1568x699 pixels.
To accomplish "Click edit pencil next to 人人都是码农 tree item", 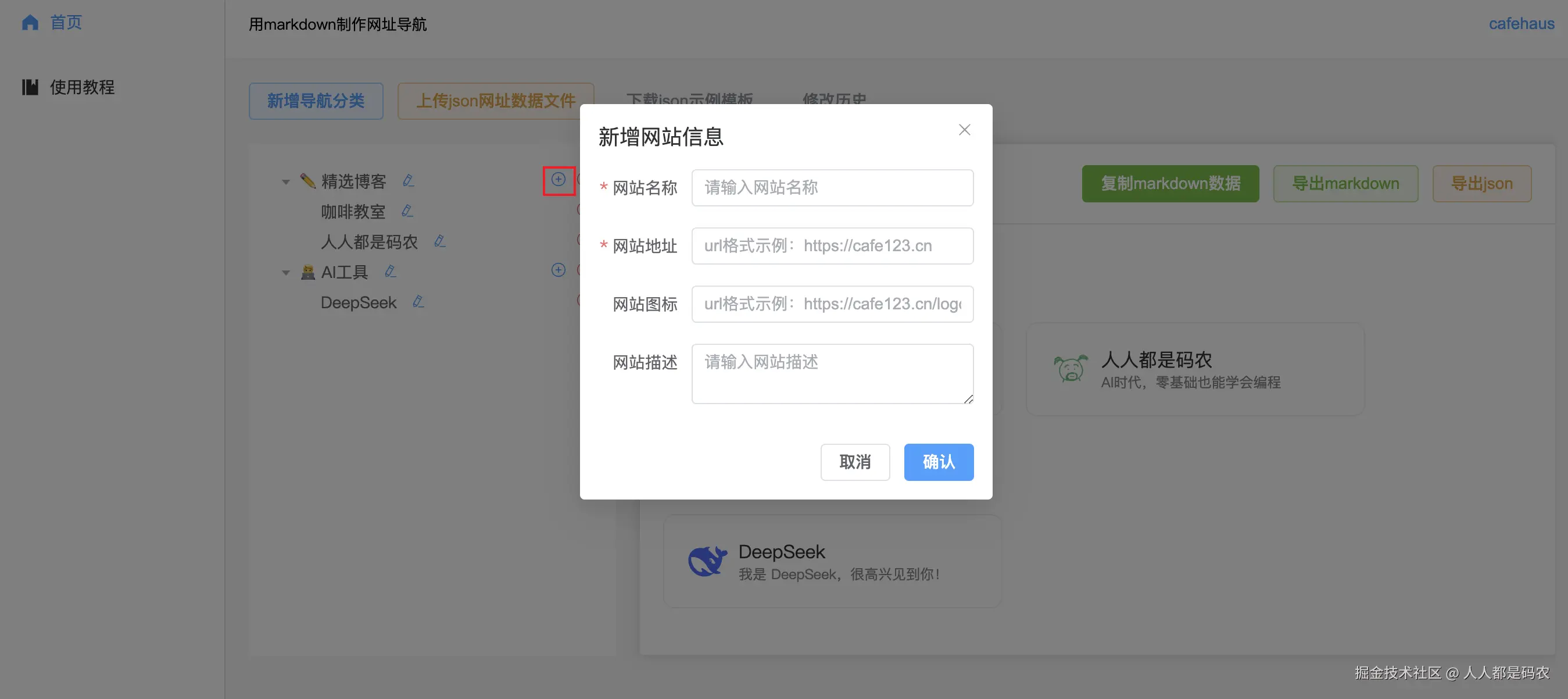I will coord(439,242).
